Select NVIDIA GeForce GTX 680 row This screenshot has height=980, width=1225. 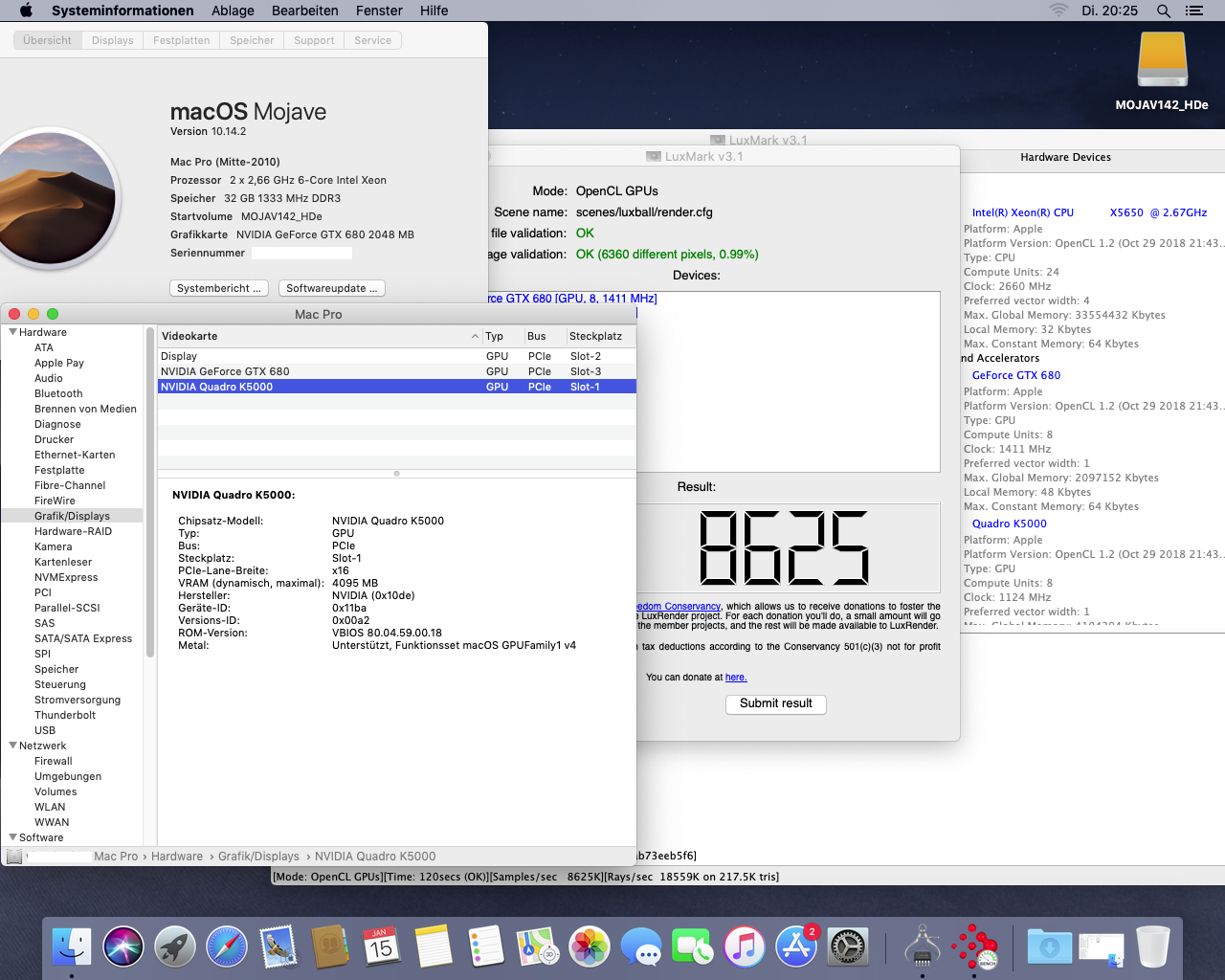396,371
